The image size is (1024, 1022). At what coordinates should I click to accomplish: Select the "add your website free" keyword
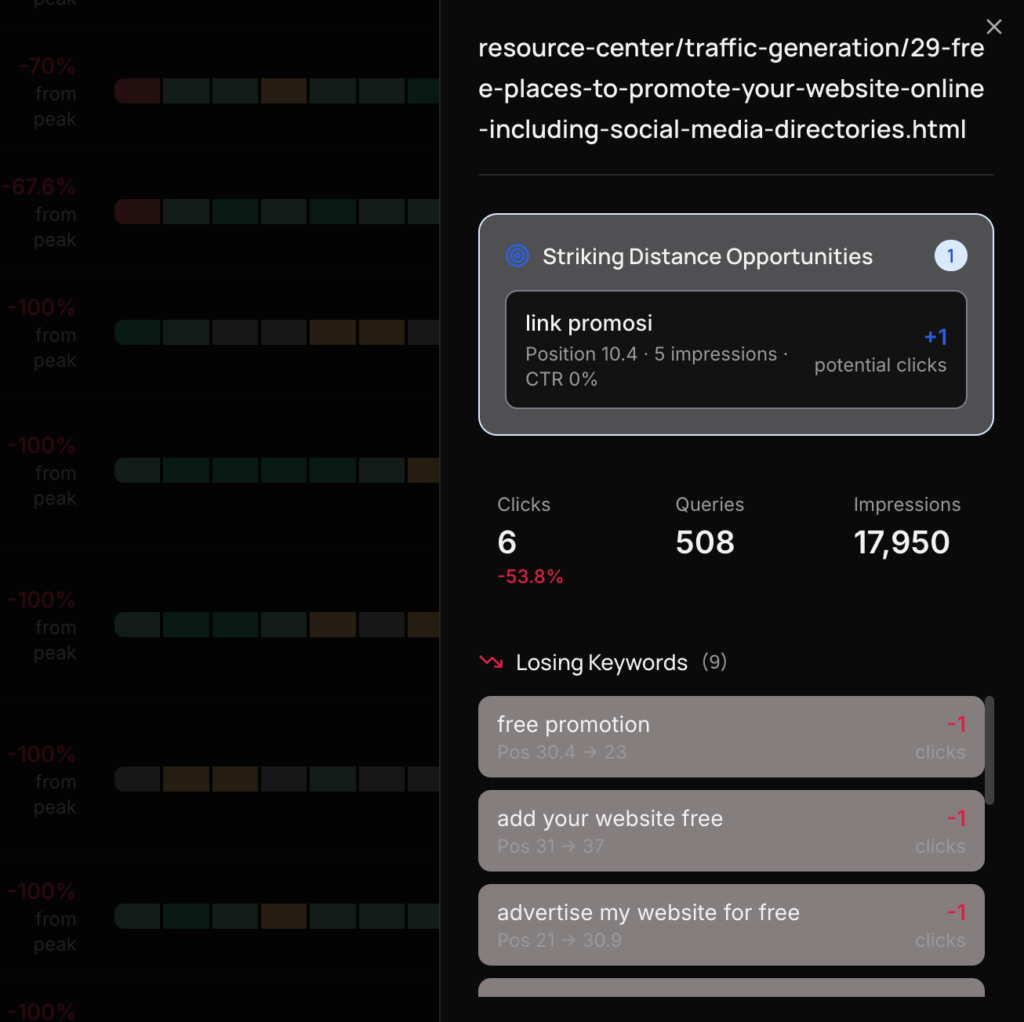click(731, 831)
